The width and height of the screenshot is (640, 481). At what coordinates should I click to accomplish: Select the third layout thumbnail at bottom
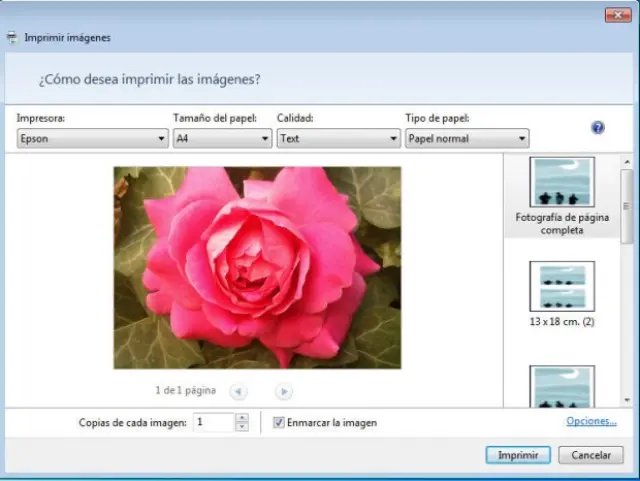[562, 386]
